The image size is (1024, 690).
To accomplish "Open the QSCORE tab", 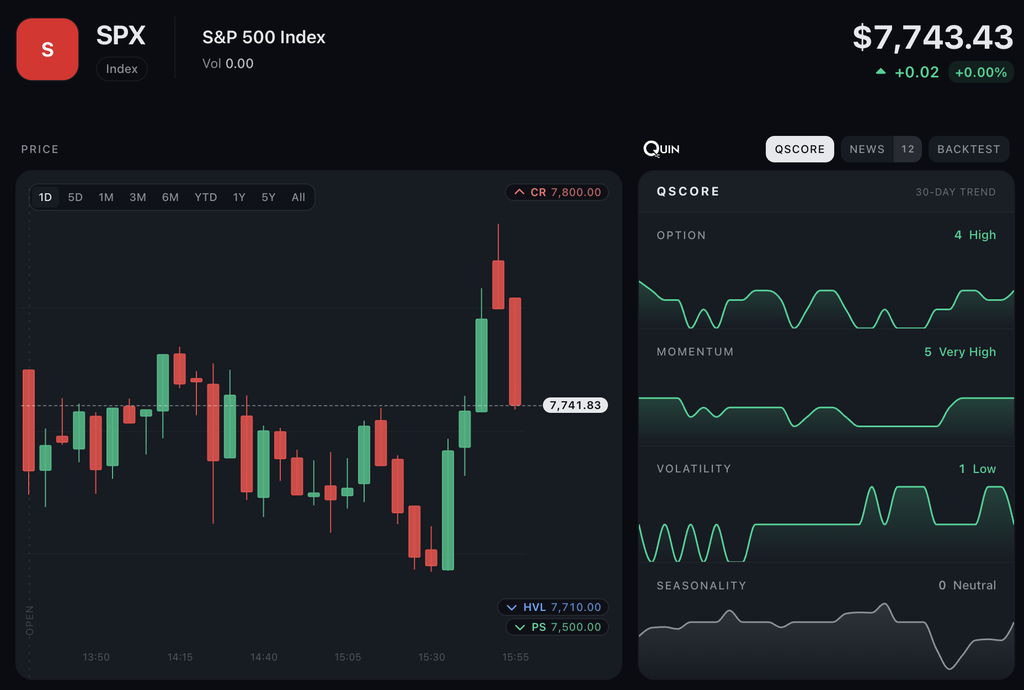I will 799,149.
